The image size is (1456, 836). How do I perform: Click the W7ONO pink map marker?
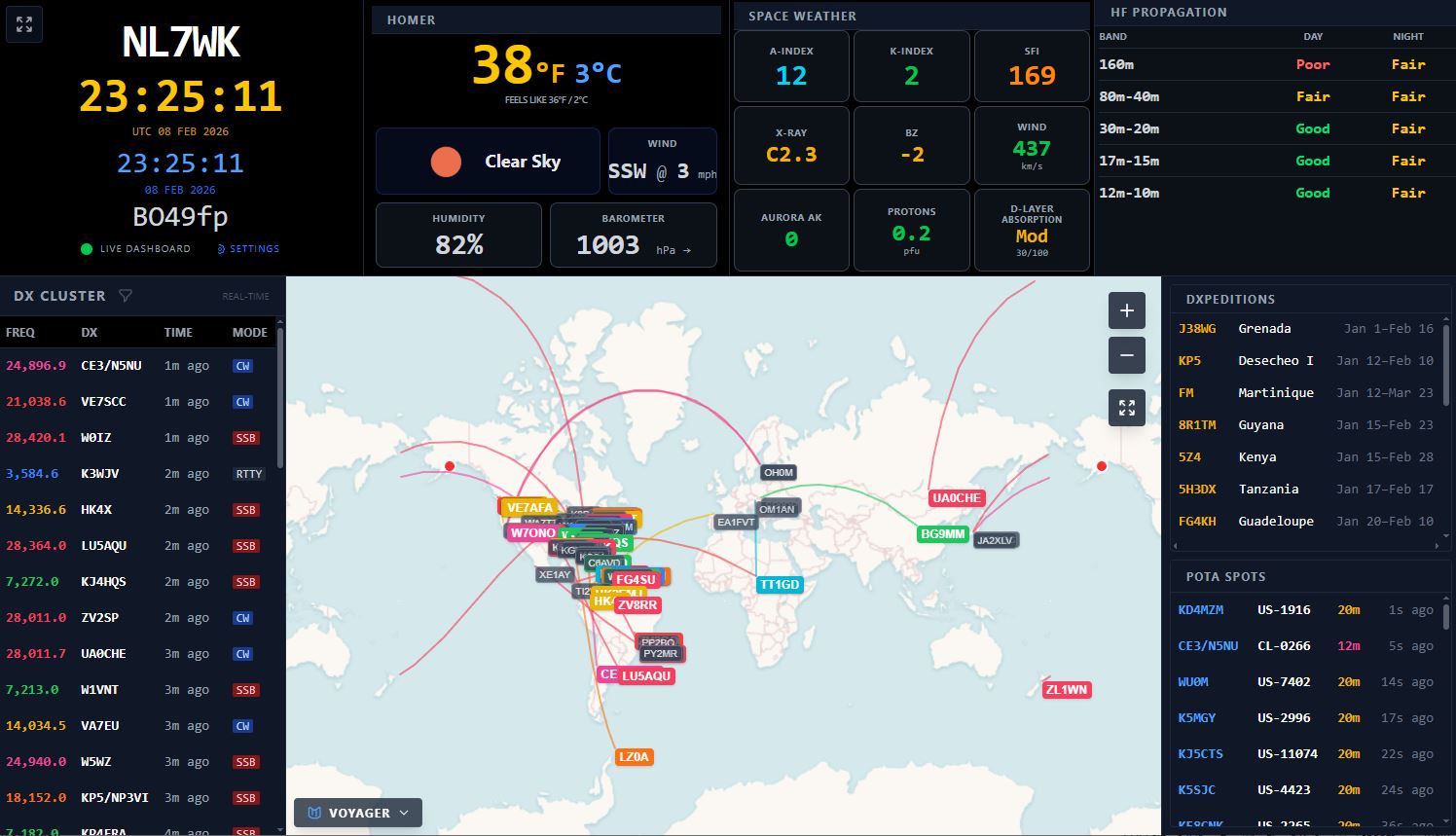[x=532, y=532]
